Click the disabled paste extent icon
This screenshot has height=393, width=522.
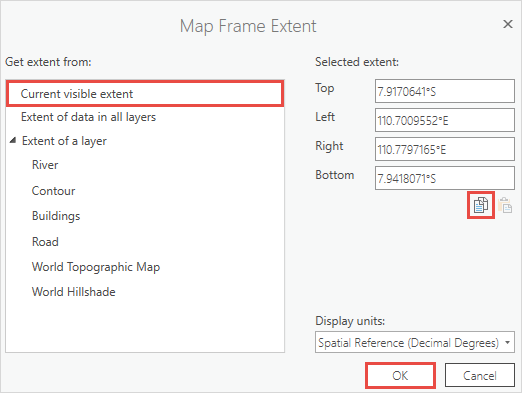[x=505, y=205]
